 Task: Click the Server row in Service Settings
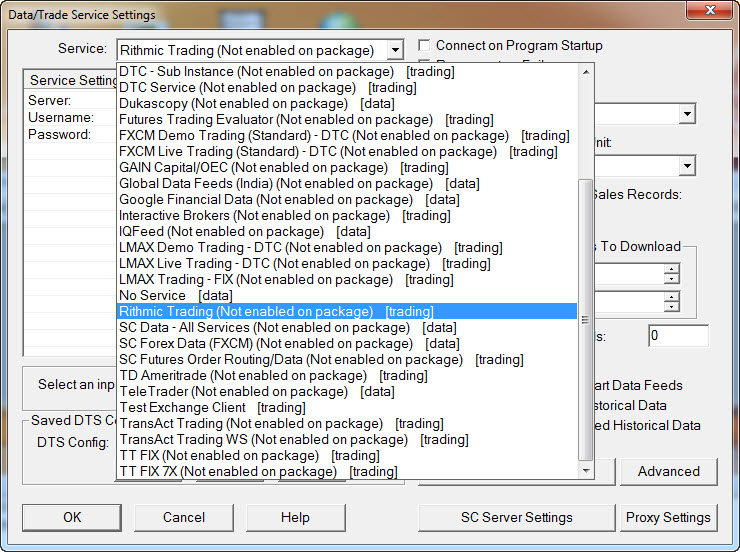click(71, 100)
